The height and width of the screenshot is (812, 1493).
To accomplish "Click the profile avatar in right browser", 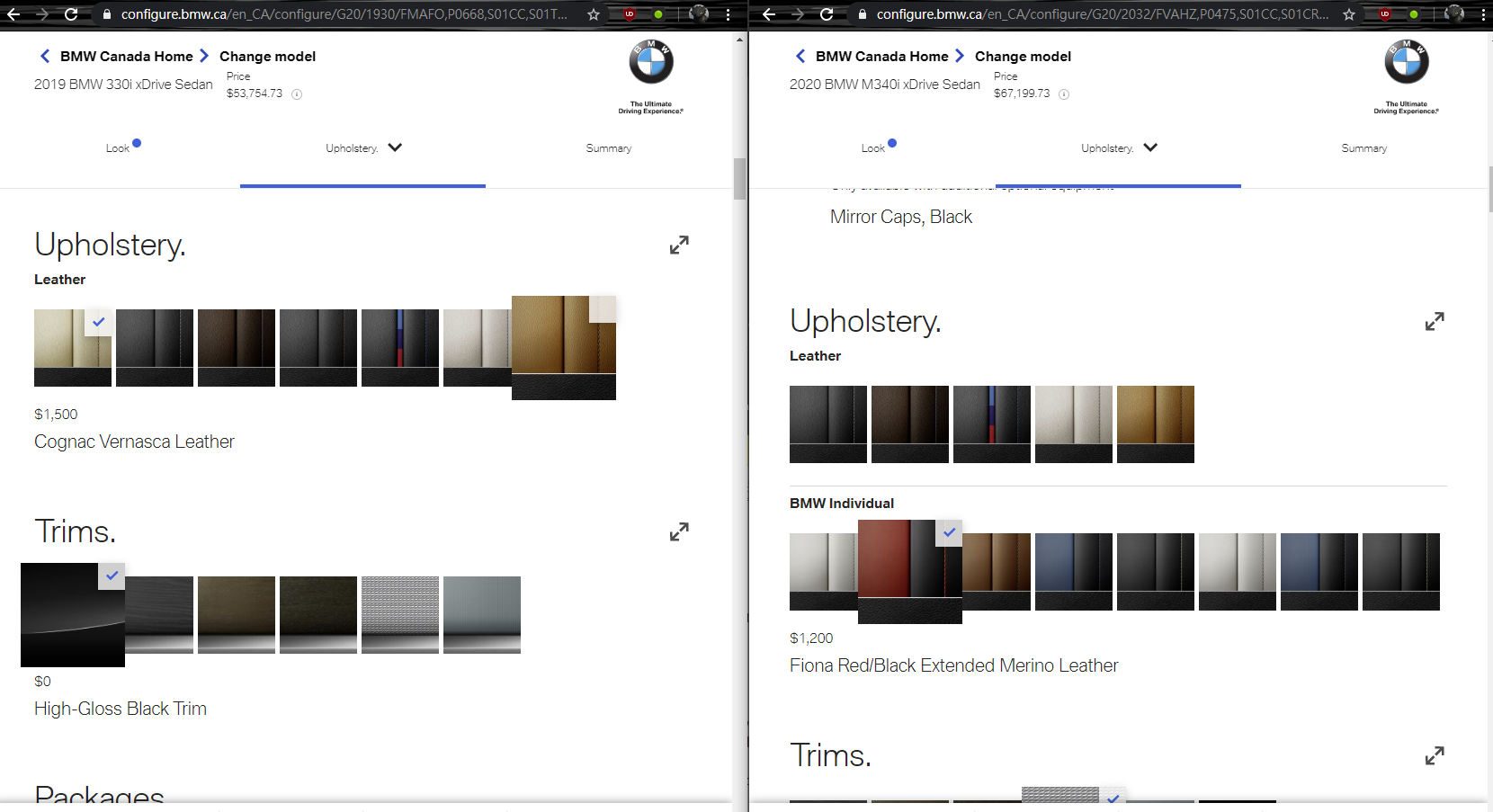I will coord(1454,13).
